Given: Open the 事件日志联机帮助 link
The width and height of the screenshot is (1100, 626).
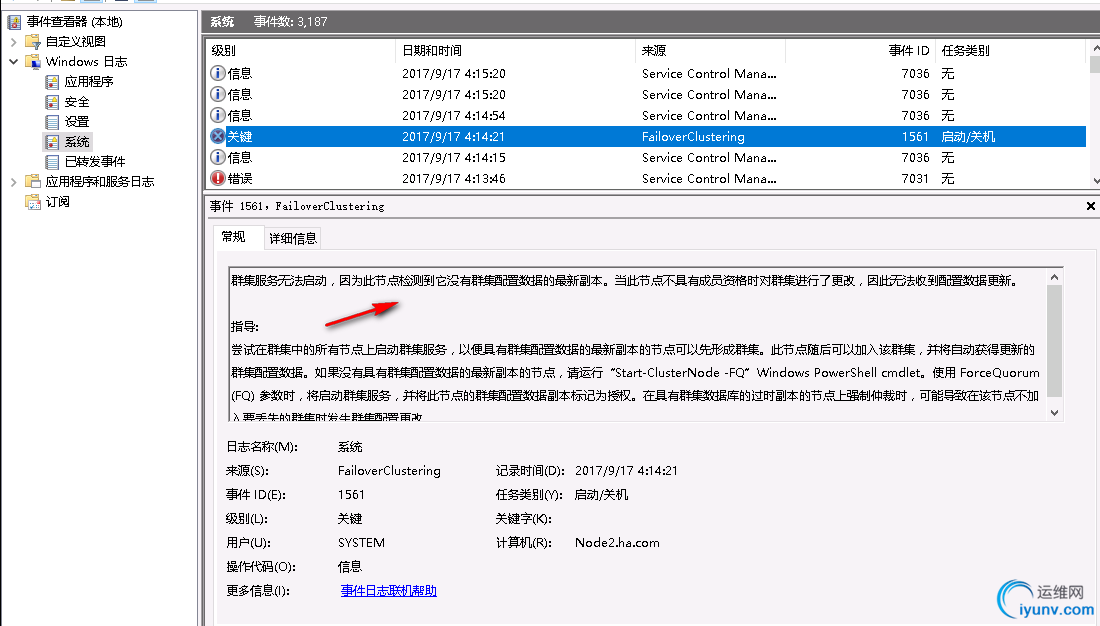Looking at the screenshot, I should tap(389, 591).
